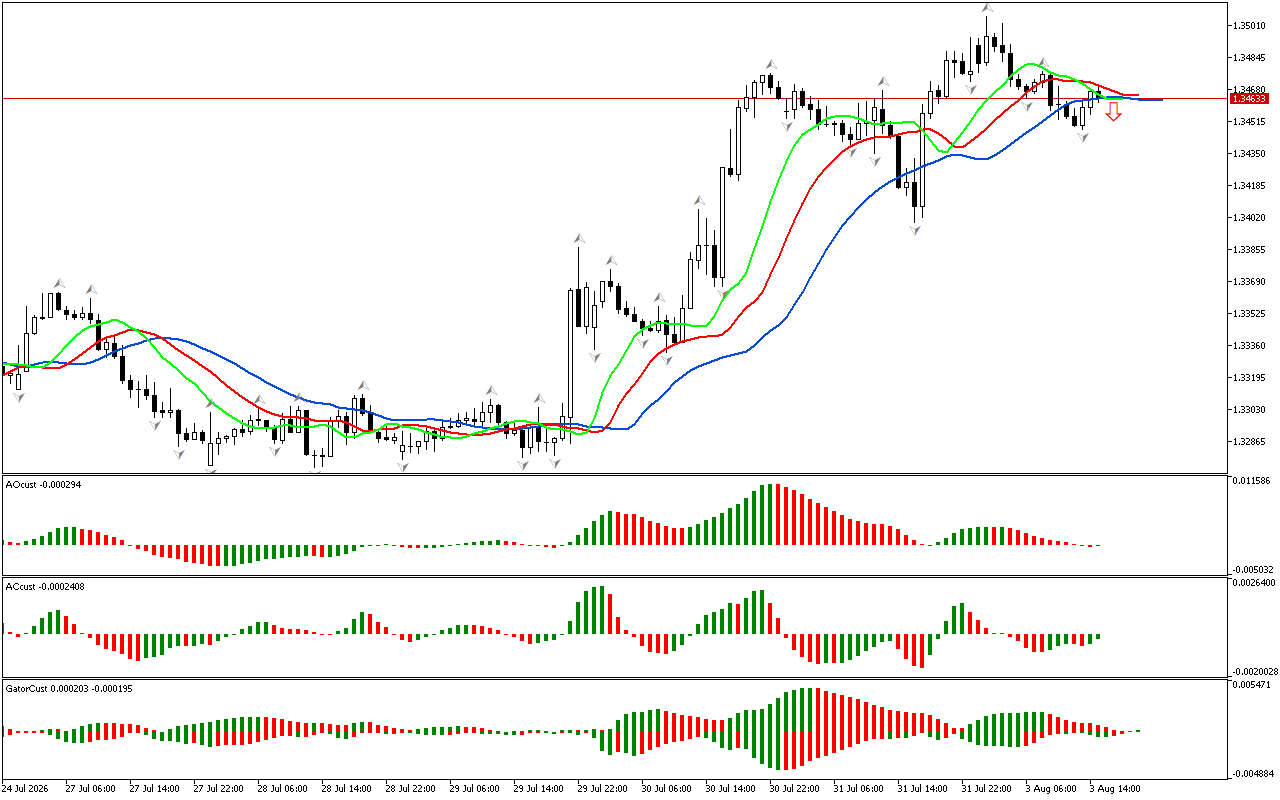
Task: Click the 27 Jul 14:00 time label
Action: (153, 788)
